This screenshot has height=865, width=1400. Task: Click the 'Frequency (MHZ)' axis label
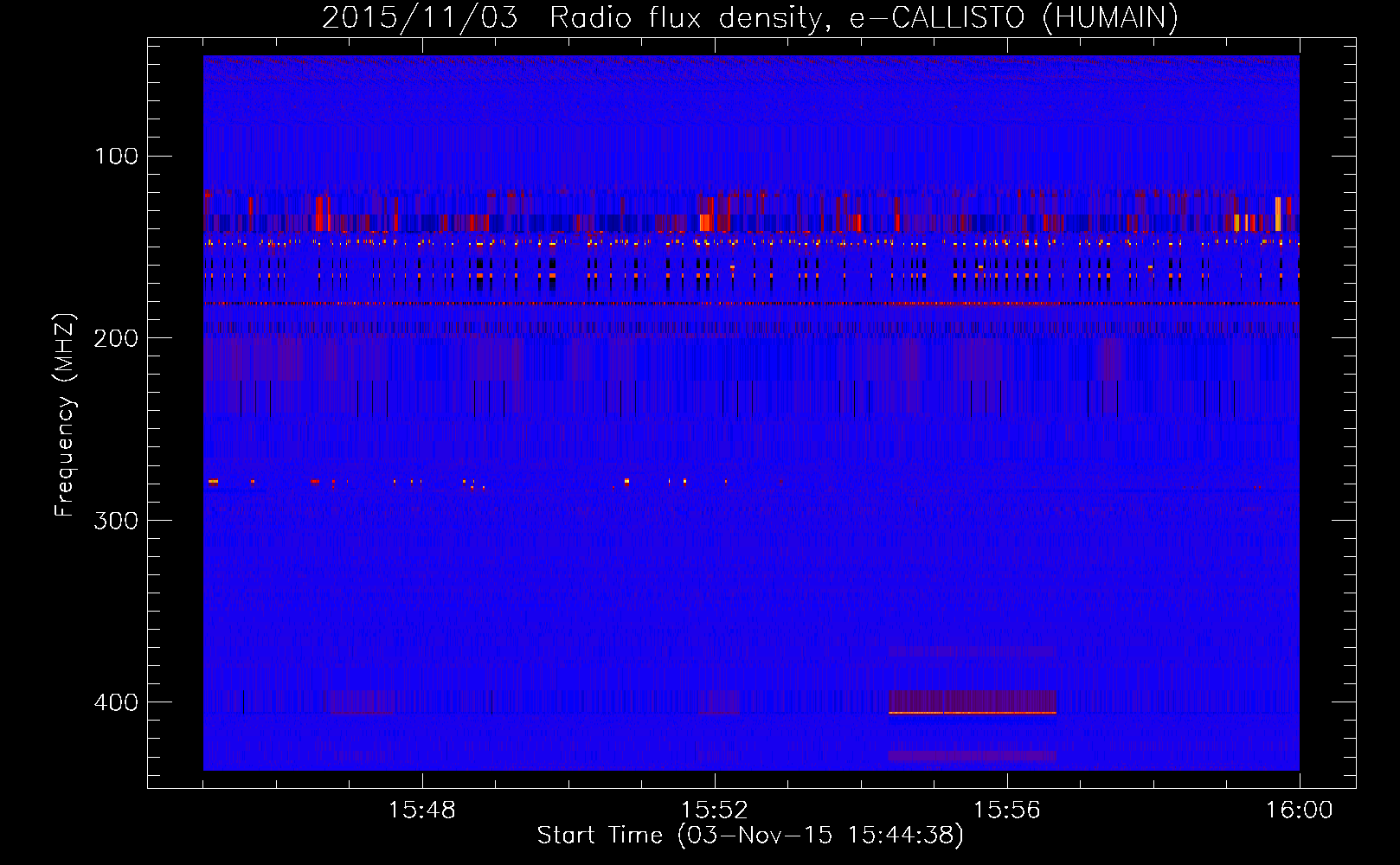coord(65,414)
